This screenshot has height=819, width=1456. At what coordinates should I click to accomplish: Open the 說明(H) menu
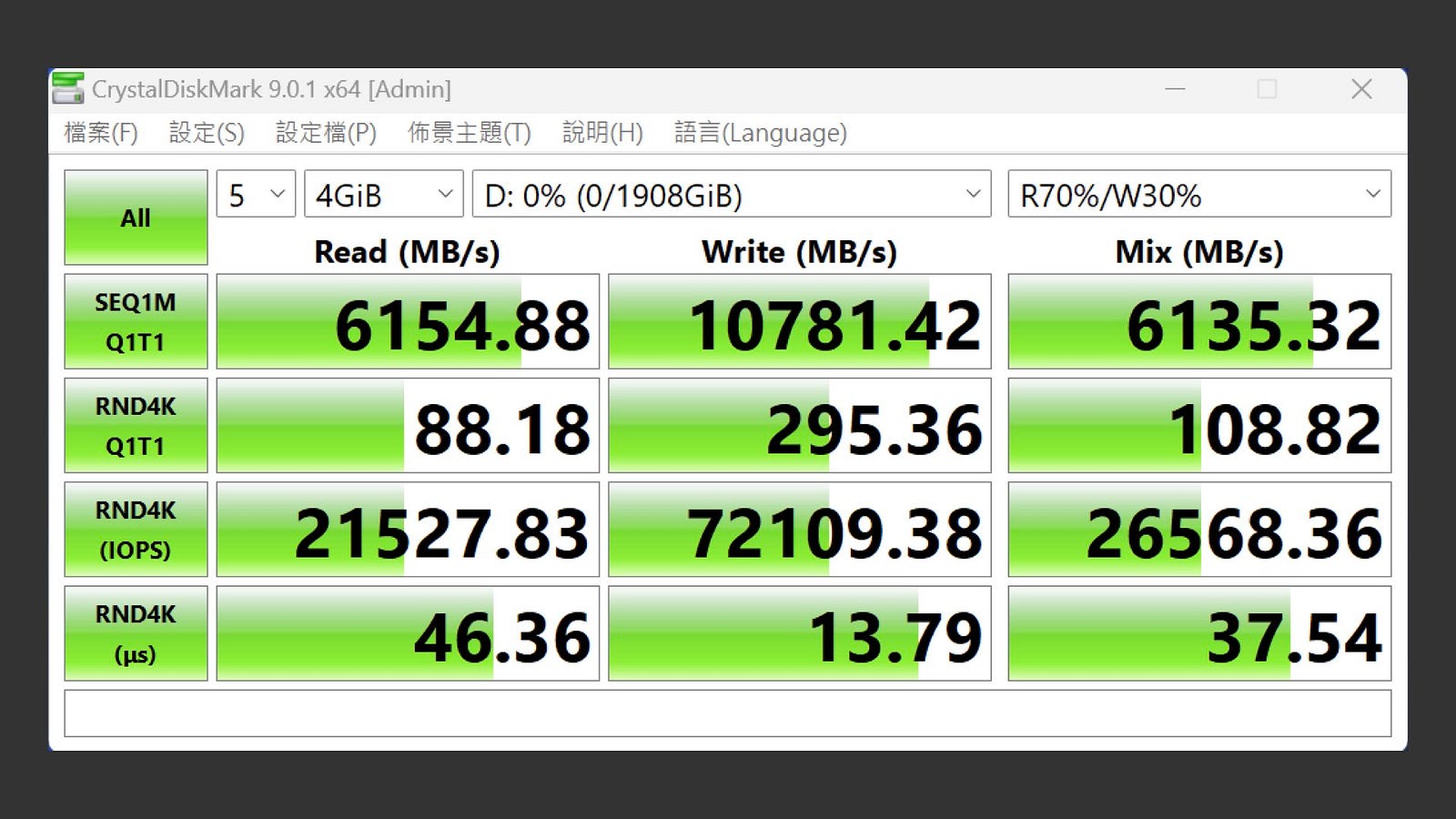602,133
